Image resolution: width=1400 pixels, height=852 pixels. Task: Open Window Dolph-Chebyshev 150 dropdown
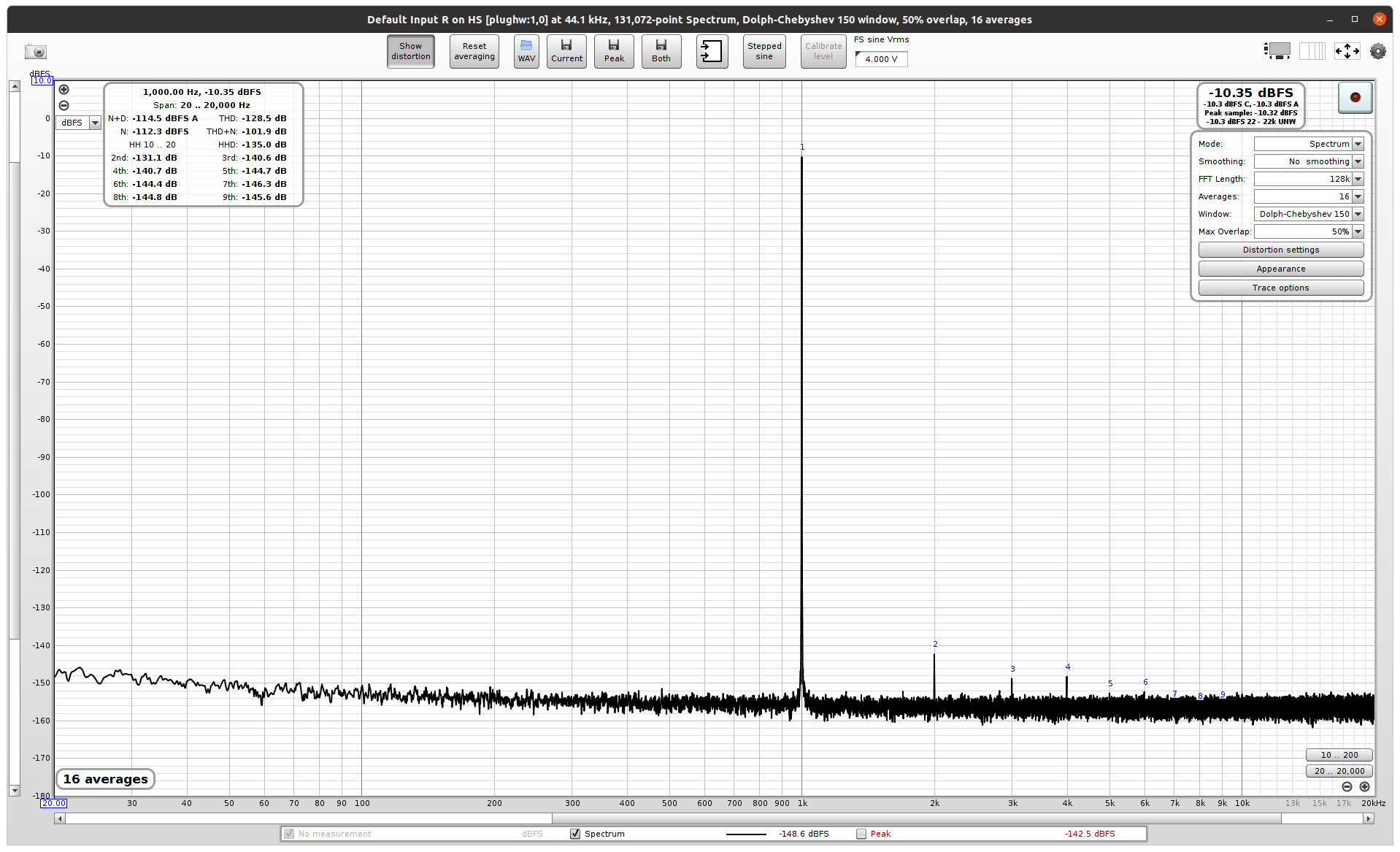(x=1309, y=214)
